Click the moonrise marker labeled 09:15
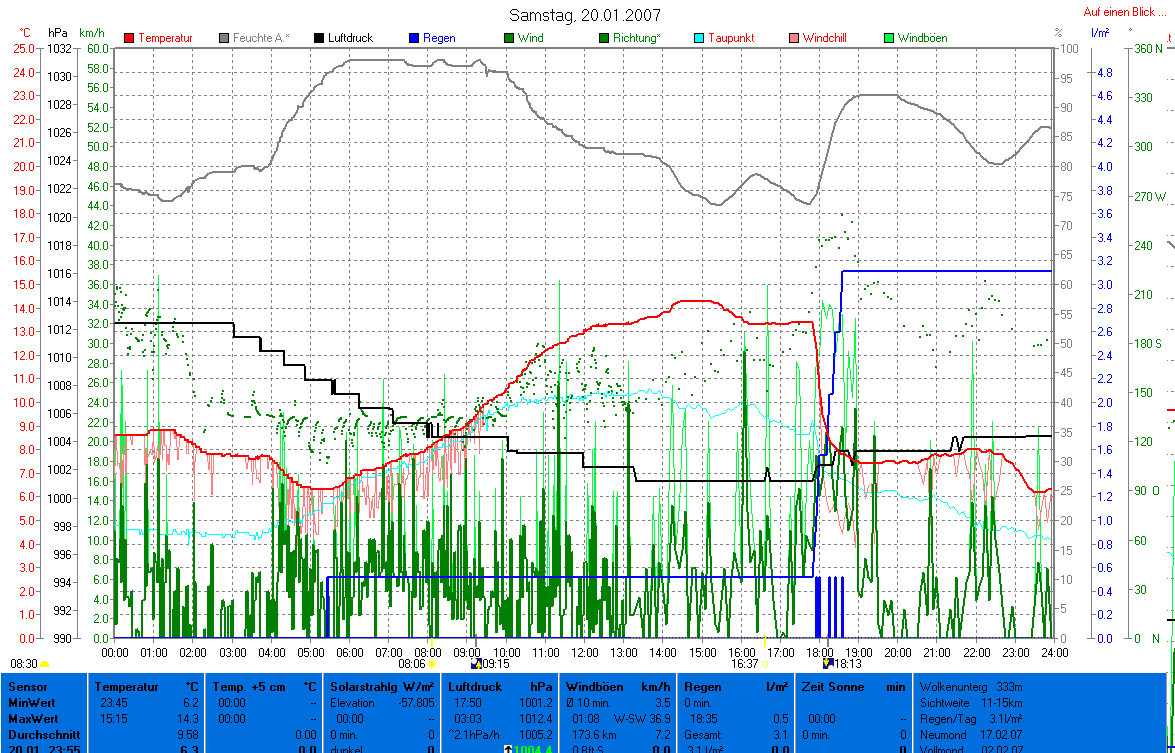Viewport: 1175px width, 753px height. pyautogui.click(x=475, y=663)
